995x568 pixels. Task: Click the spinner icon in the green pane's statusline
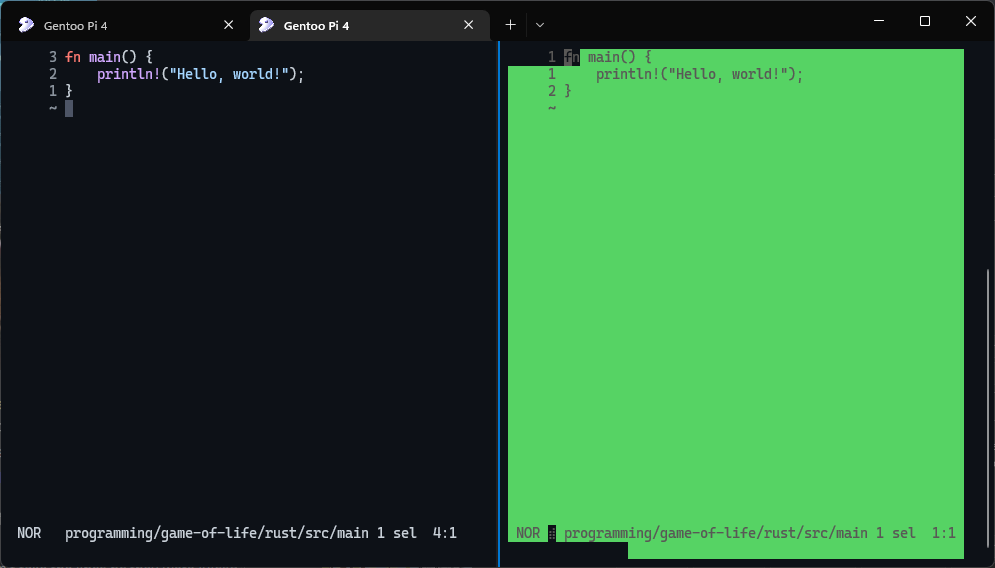click(x=552, y=533)
